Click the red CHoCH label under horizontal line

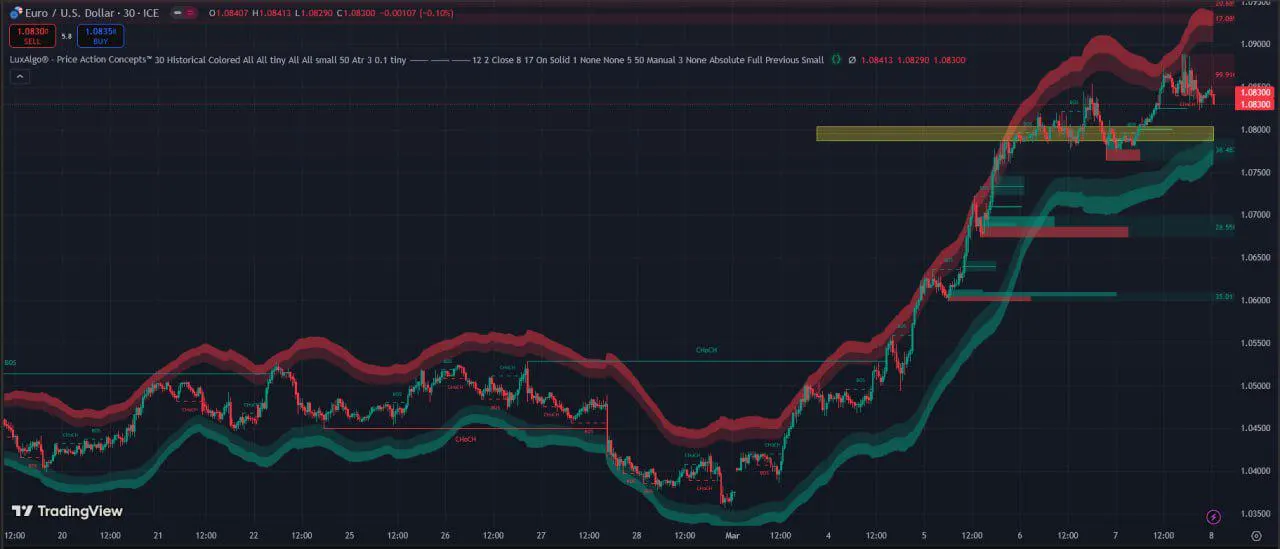point(465,439)
